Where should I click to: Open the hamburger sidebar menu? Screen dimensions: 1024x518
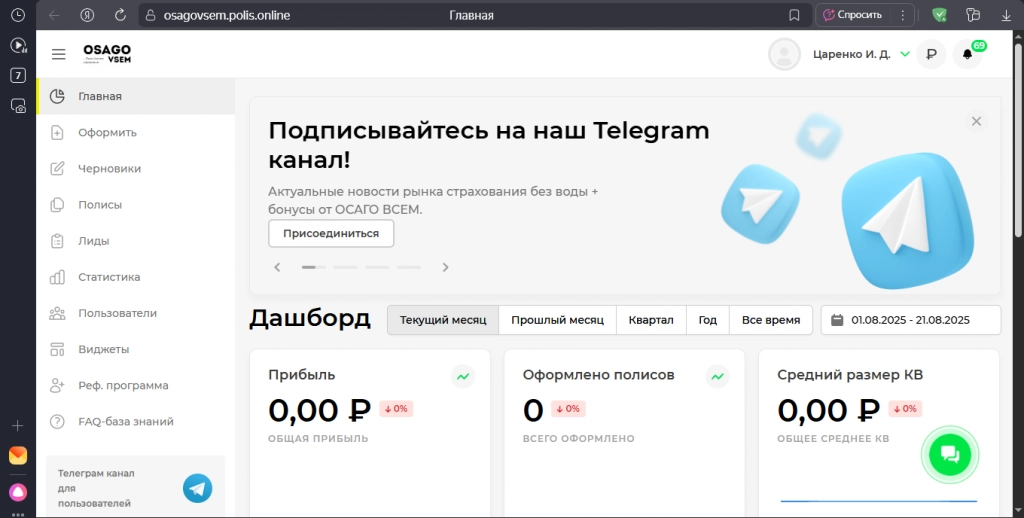59,54
